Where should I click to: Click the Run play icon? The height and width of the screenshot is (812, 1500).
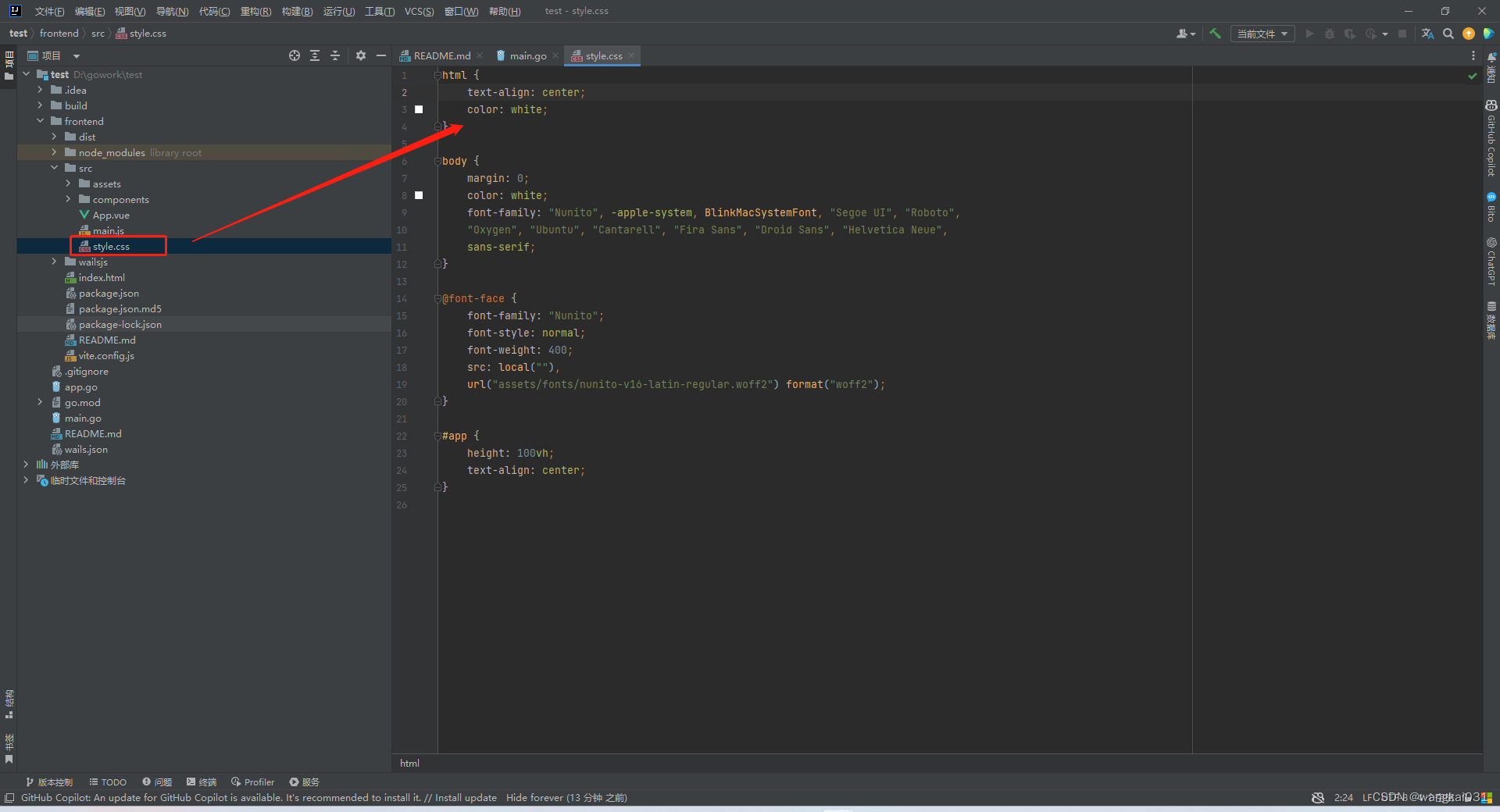click(1309, 34)
